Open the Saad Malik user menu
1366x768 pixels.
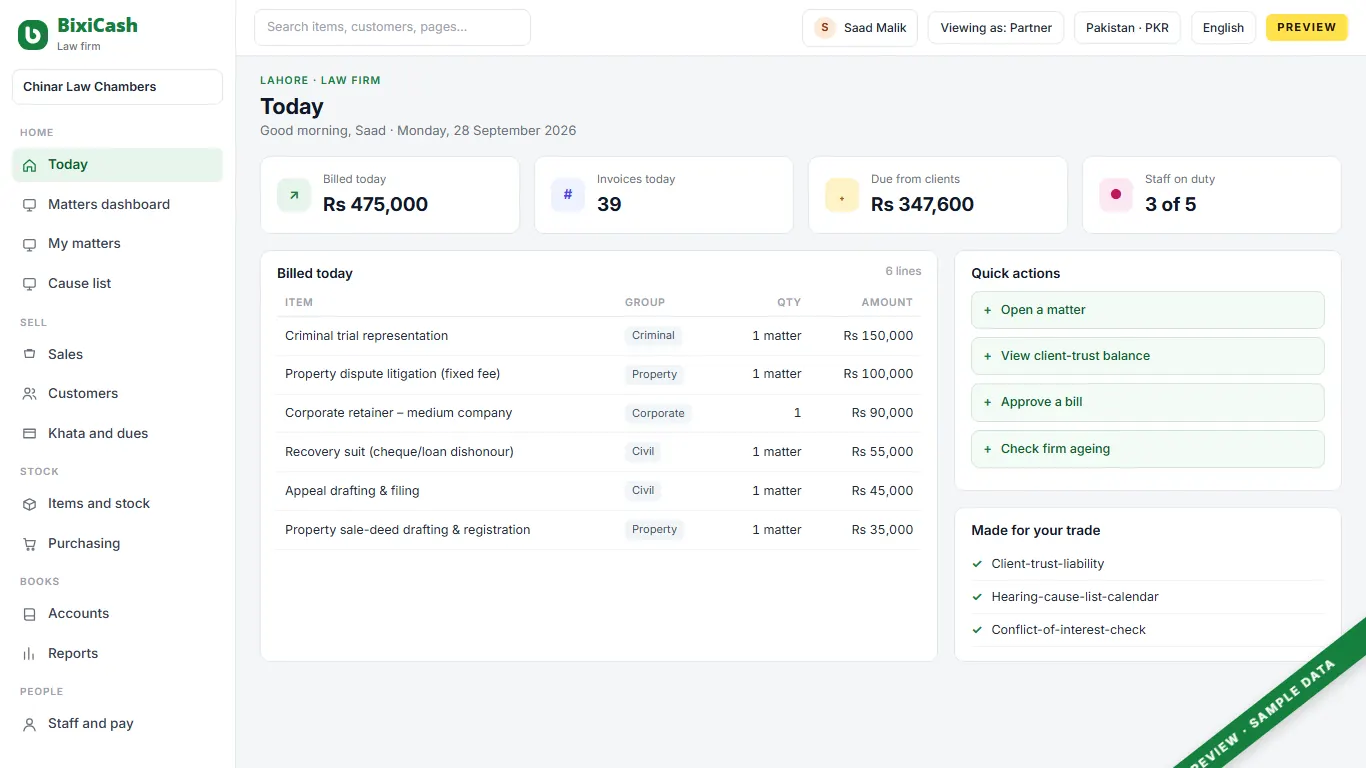click(860, 28)
